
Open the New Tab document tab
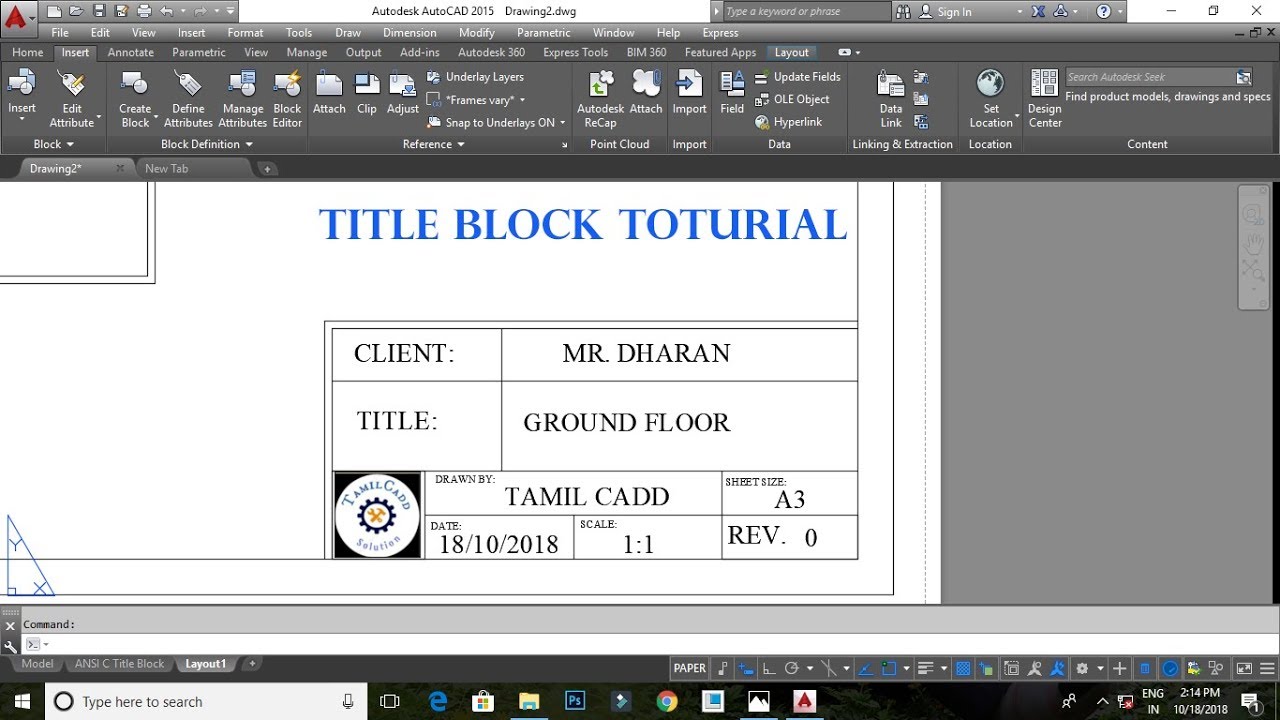coord(166,168)
